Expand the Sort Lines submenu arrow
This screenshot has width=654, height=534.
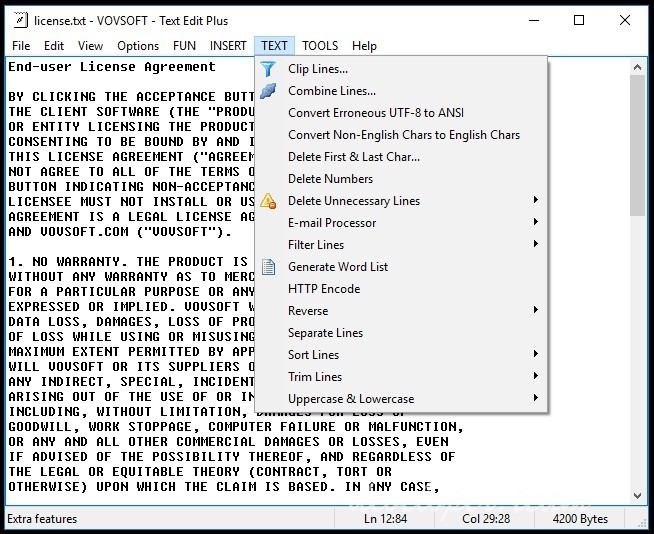(x=536, y=354)
